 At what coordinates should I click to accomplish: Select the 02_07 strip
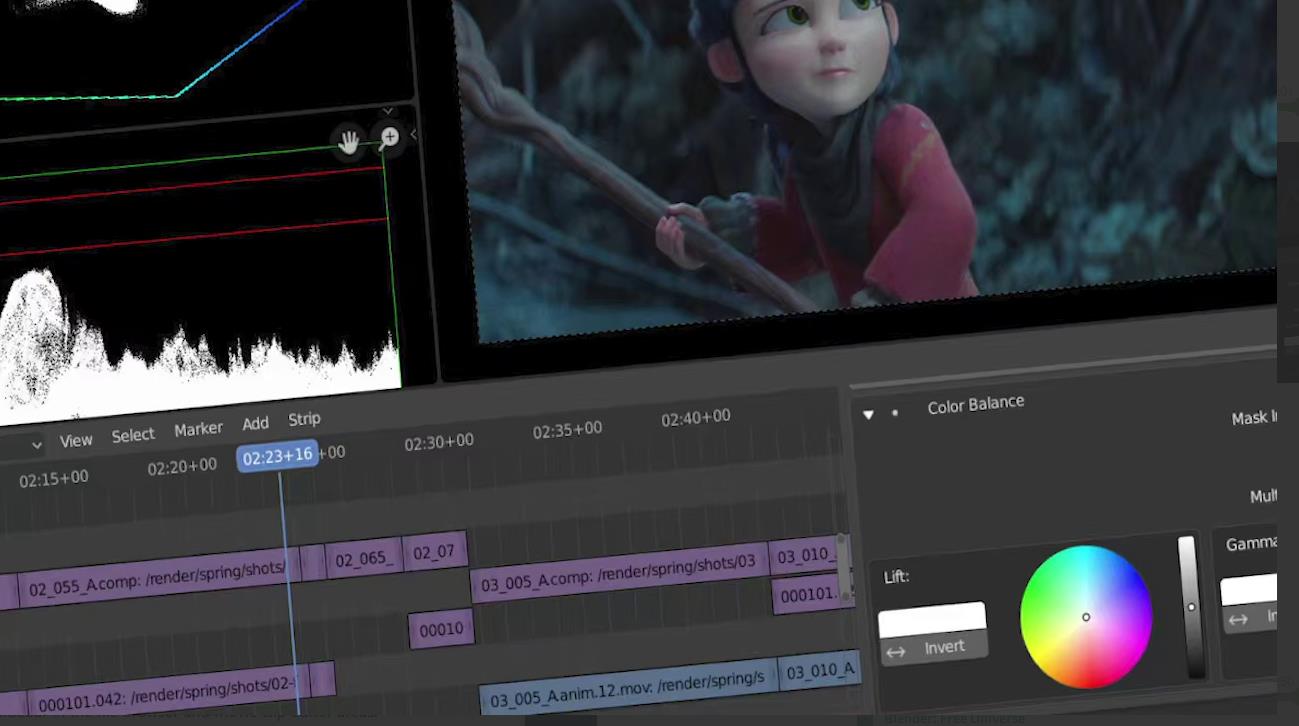click(435, 551)
